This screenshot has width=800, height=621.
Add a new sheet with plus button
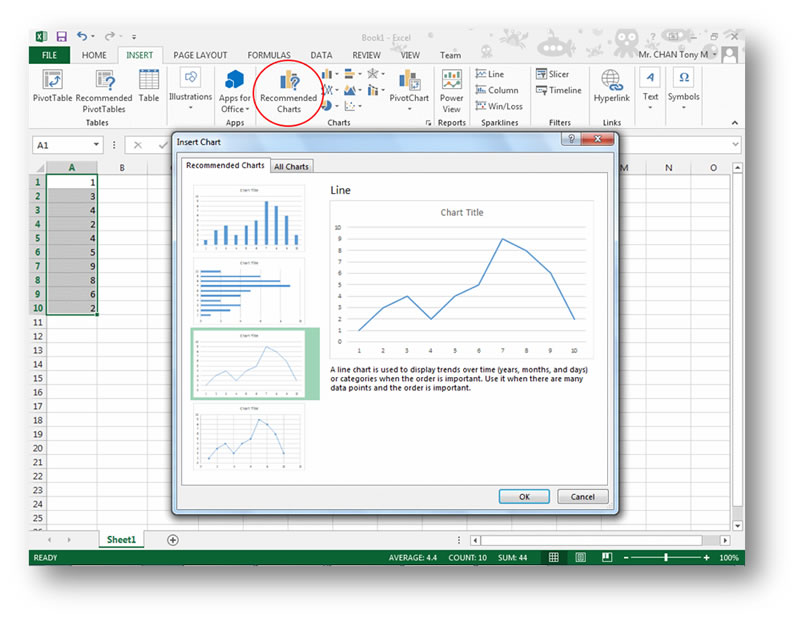tap(173, 540)
